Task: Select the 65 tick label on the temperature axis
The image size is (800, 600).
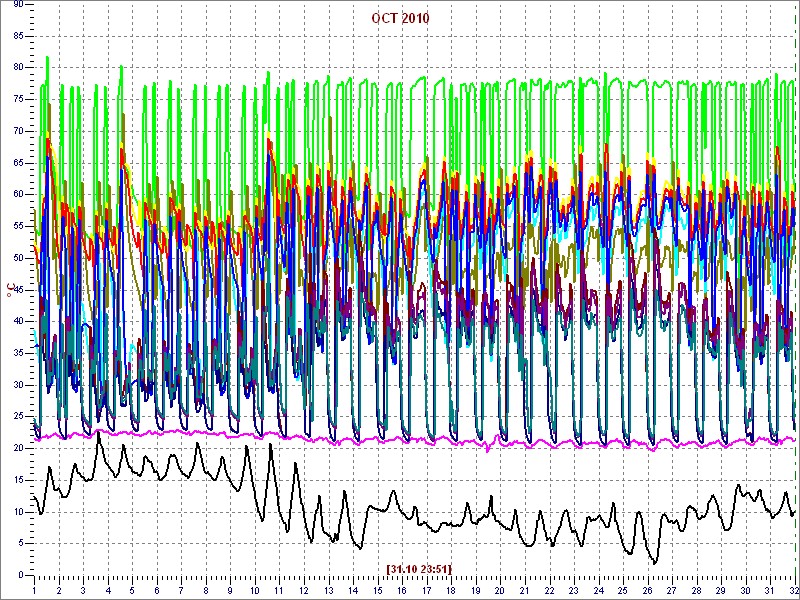Action: click(18, 163)
